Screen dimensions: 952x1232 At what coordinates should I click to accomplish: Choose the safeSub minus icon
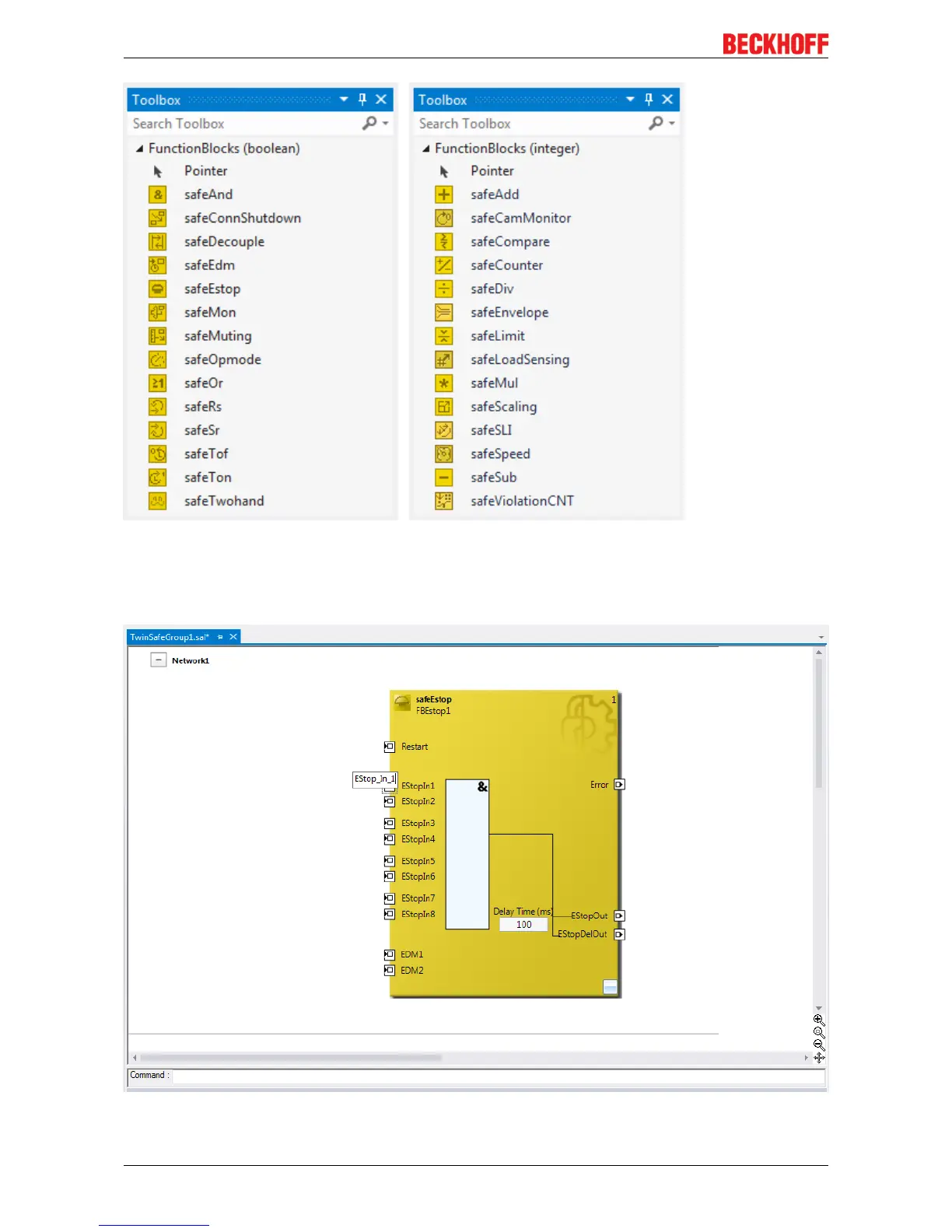click(444, 478)
